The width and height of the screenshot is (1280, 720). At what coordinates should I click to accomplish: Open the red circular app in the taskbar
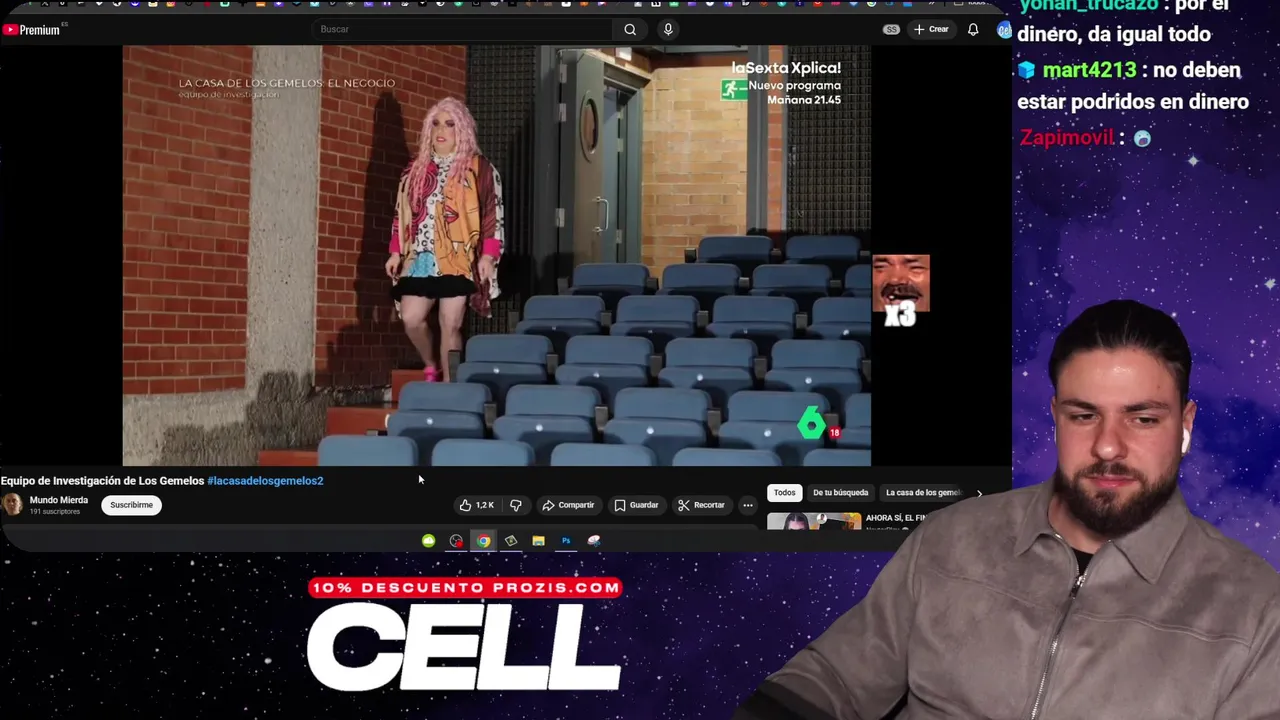pyautogui.click(x=456, y=541)
